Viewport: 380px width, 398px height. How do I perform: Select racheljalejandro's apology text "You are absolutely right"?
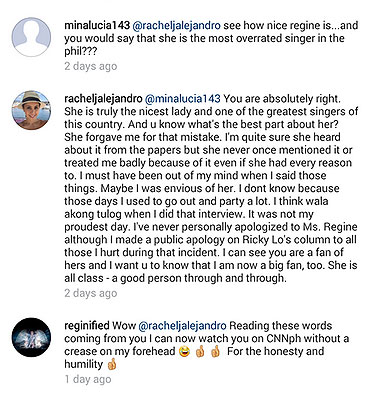click(x=211, y=188)
